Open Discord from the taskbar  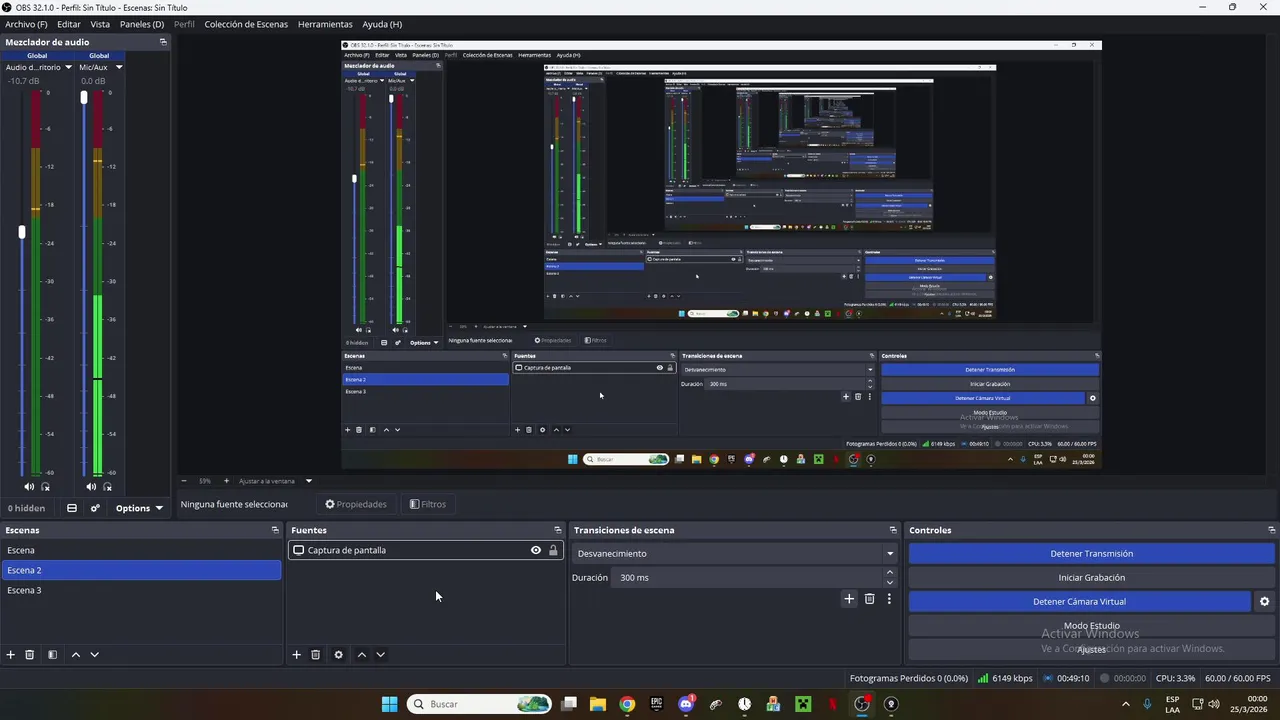[x=686, y=704]
